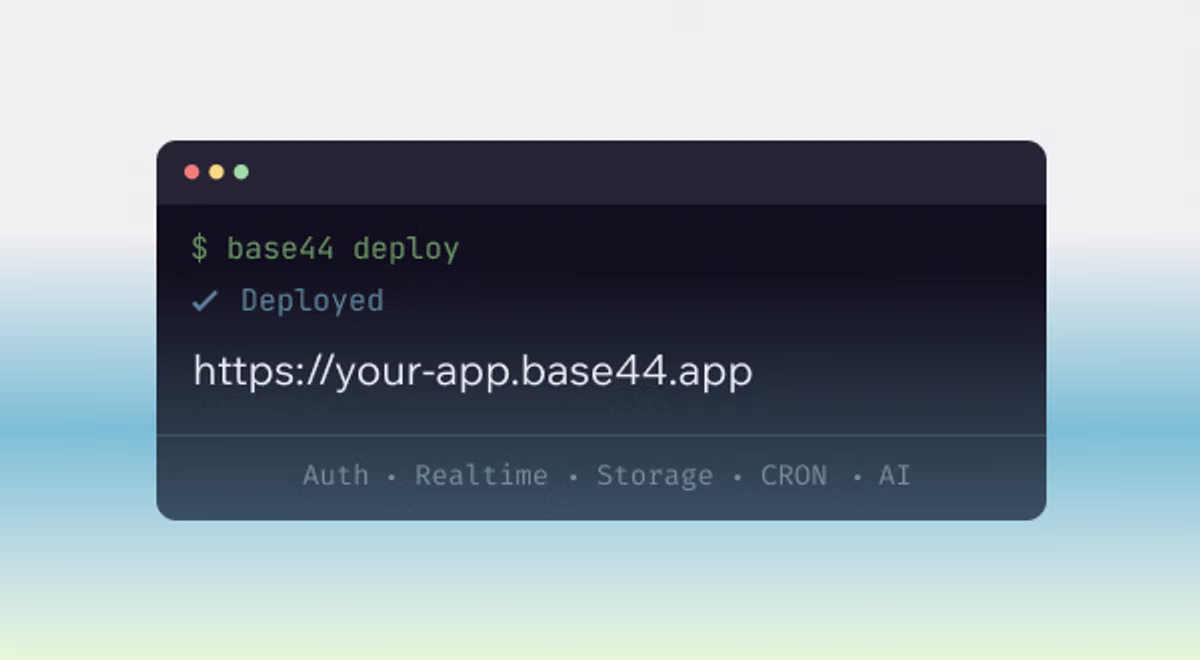1200x660 pixels.
Task: Click the yellow minimize dot
Action: pyautogui.click(x=216, y=172)
